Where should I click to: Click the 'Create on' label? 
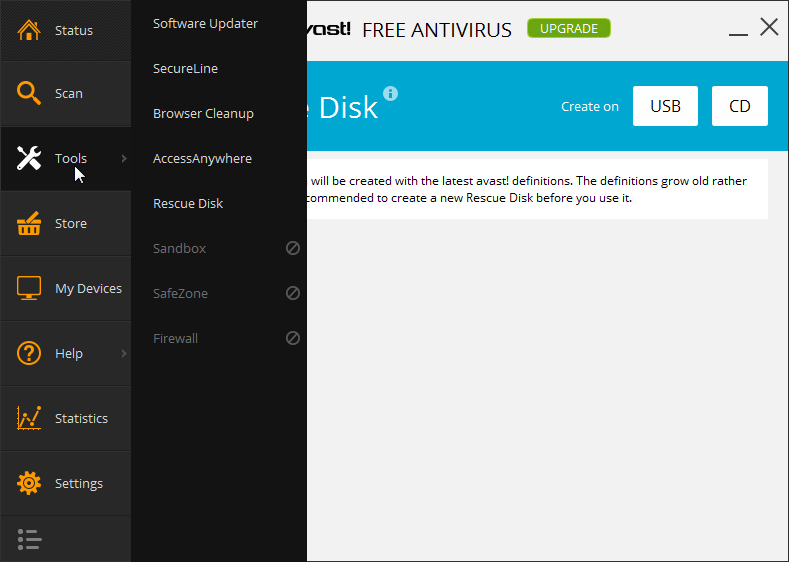(x=590, y=107)
